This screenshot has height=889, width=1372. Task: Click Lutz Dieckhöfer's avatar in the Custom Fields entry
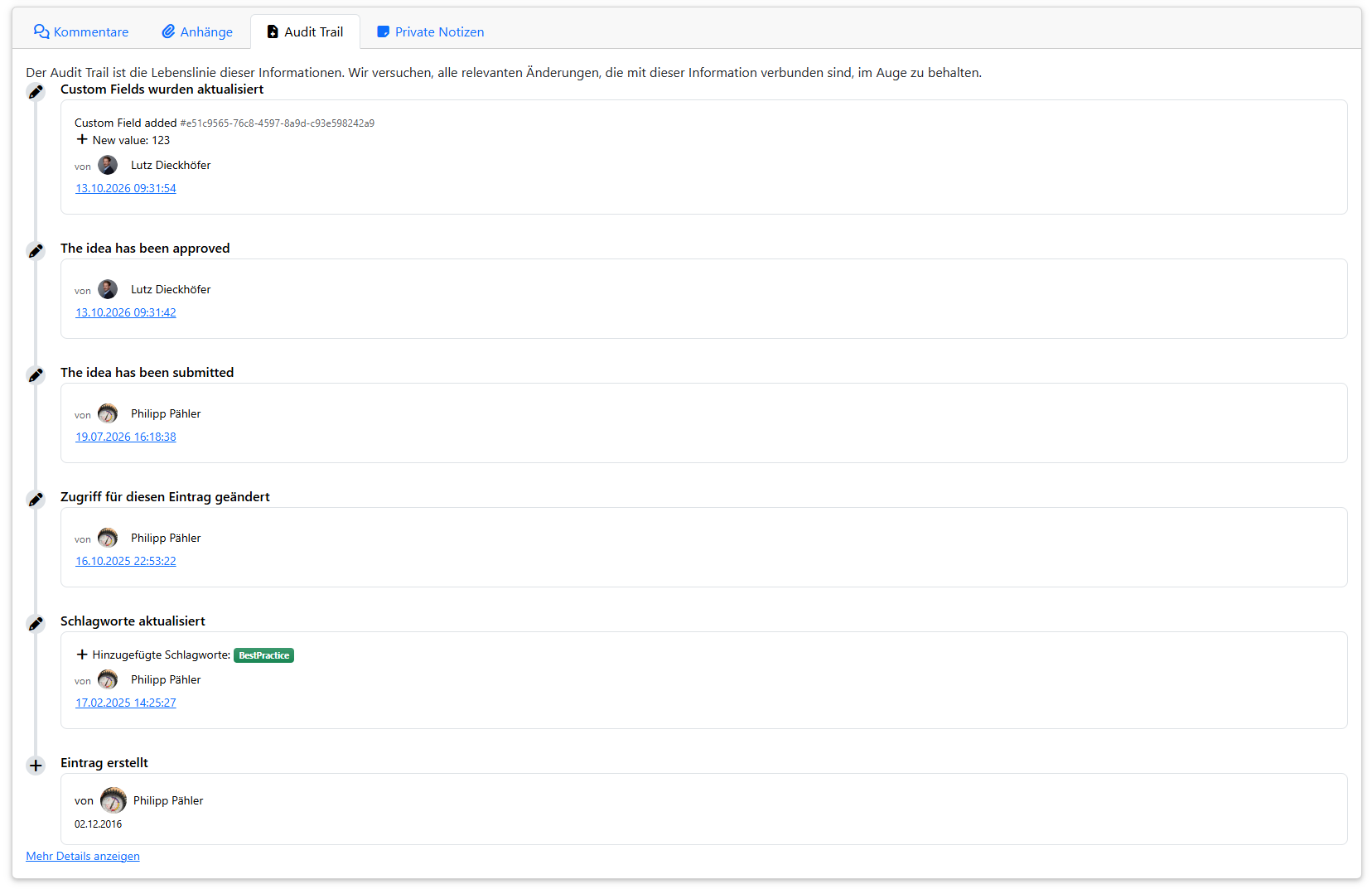pos(108,165)
